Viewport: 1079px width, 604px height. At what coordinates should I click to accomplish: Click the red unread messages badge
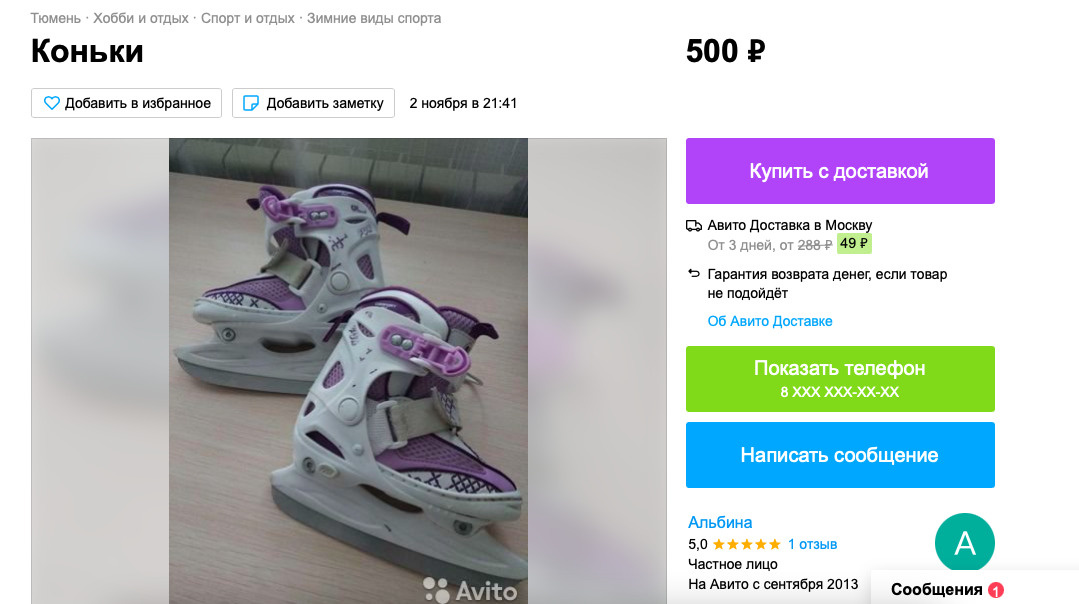pyautogui.click(x=995, y=590)
